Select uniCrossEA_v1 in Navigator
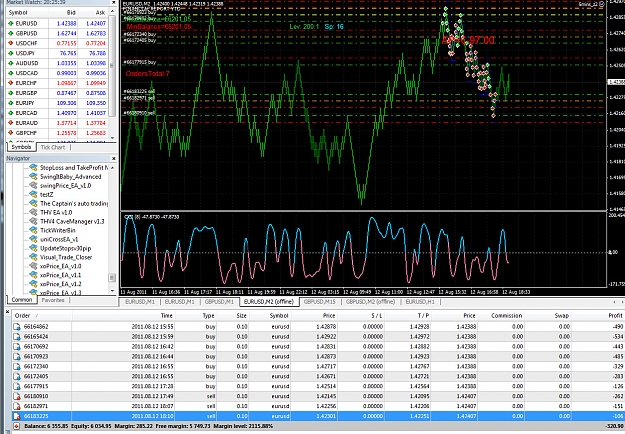 pos(59,240)
